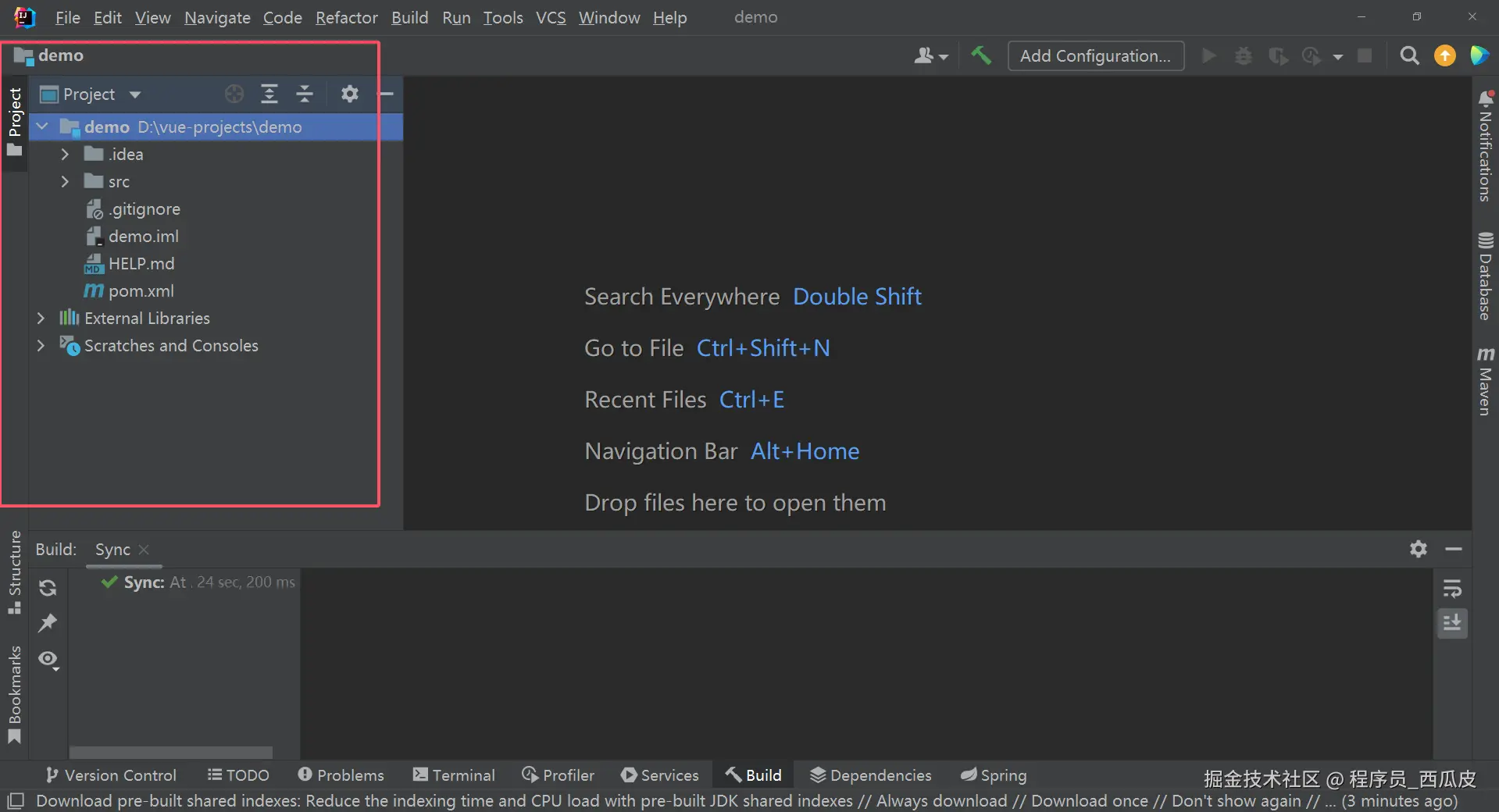The height and width of the screenshot is (812, 1499).
Task: Close the Sync tab in Build panel
Action: point(144,550)
